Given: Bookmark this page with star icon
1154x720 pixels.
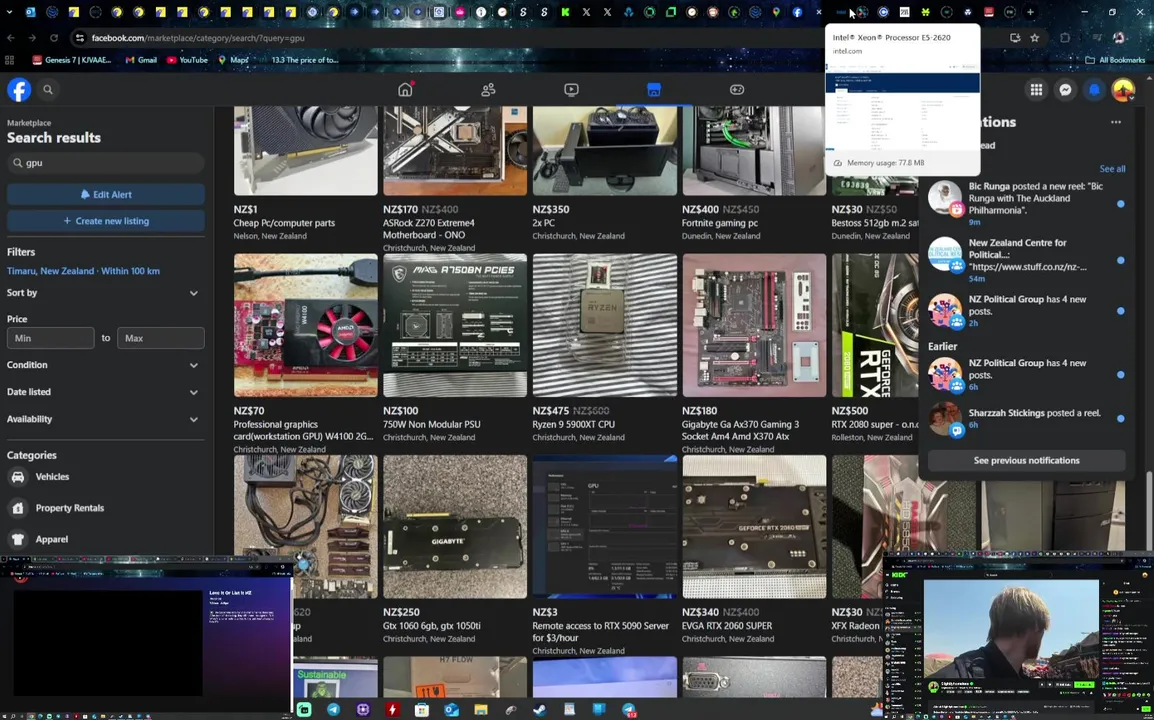Looking at the screenshot, I should click(x=1035, y=38).
